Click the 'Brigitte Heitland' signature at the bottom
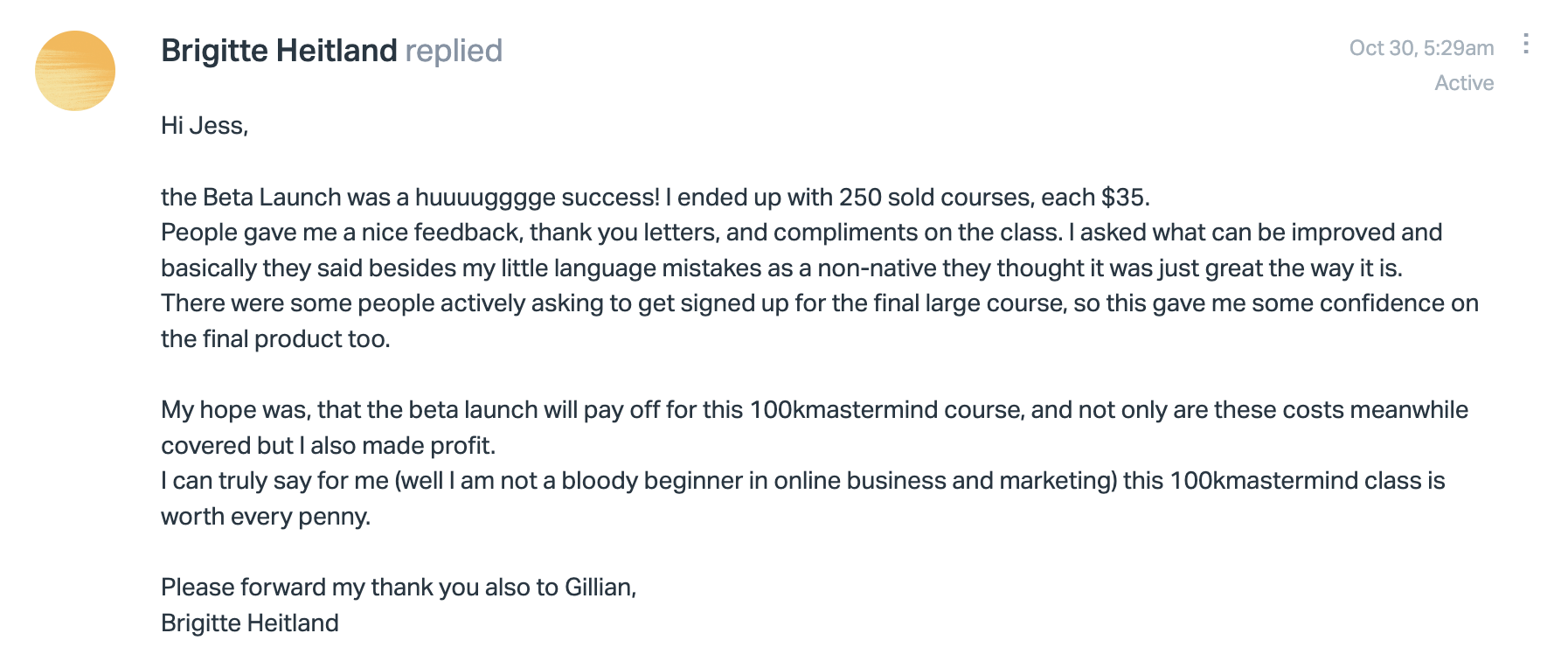This screenshot has height=661, width=1568. (250, 623)
